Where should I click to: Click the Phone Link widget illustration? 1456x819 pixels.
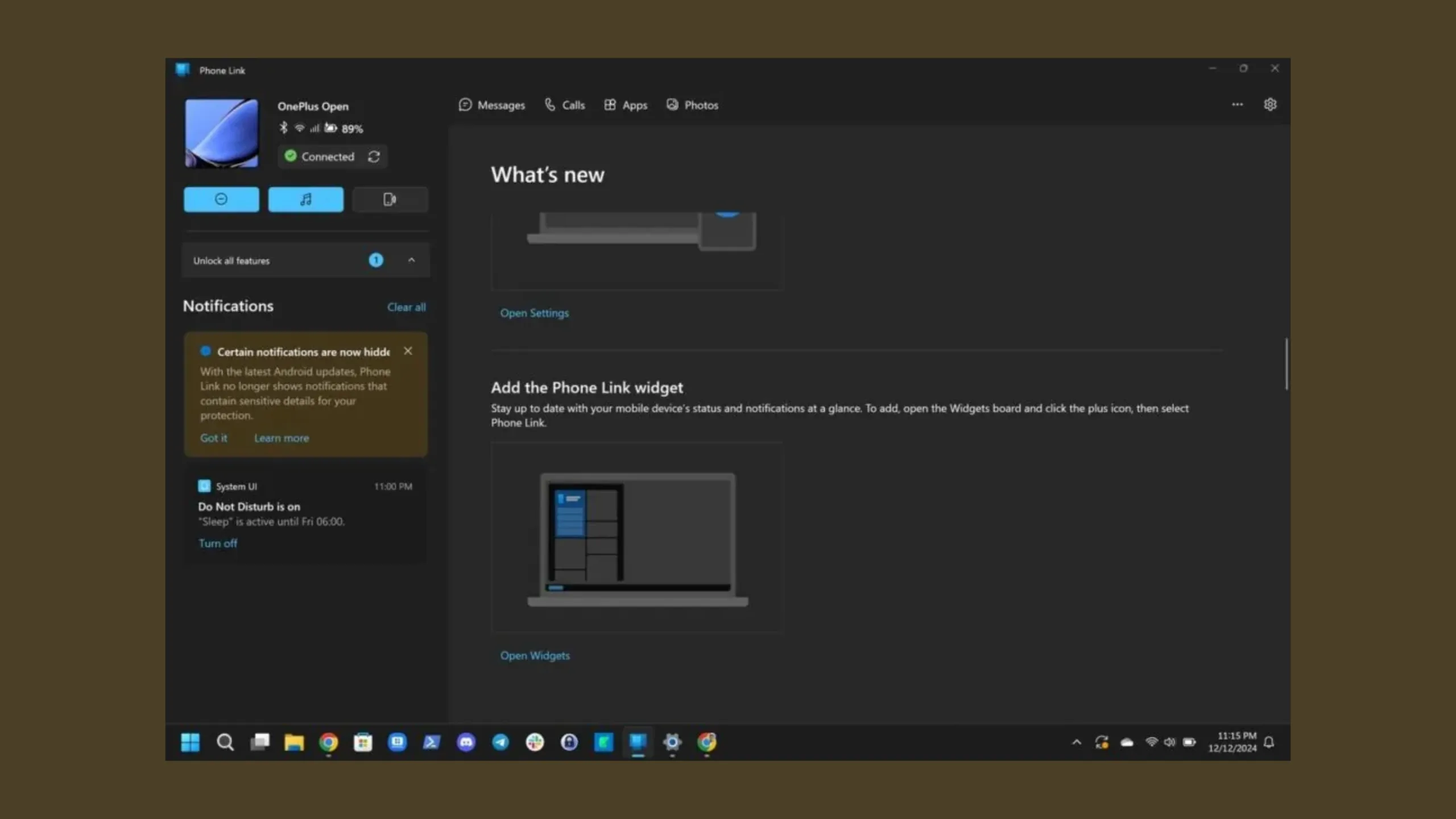[x=637, y=537]
